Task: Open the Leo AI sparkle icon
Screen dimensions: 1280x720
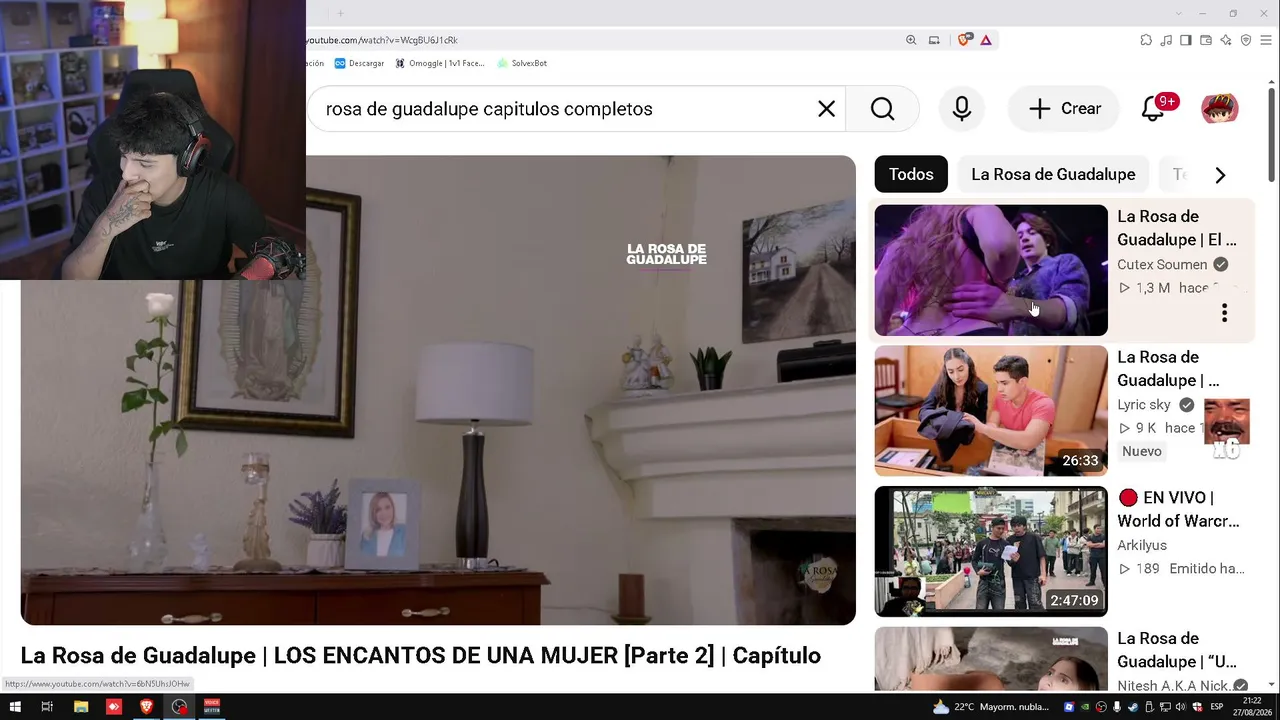Action: tap(1226, 40)
